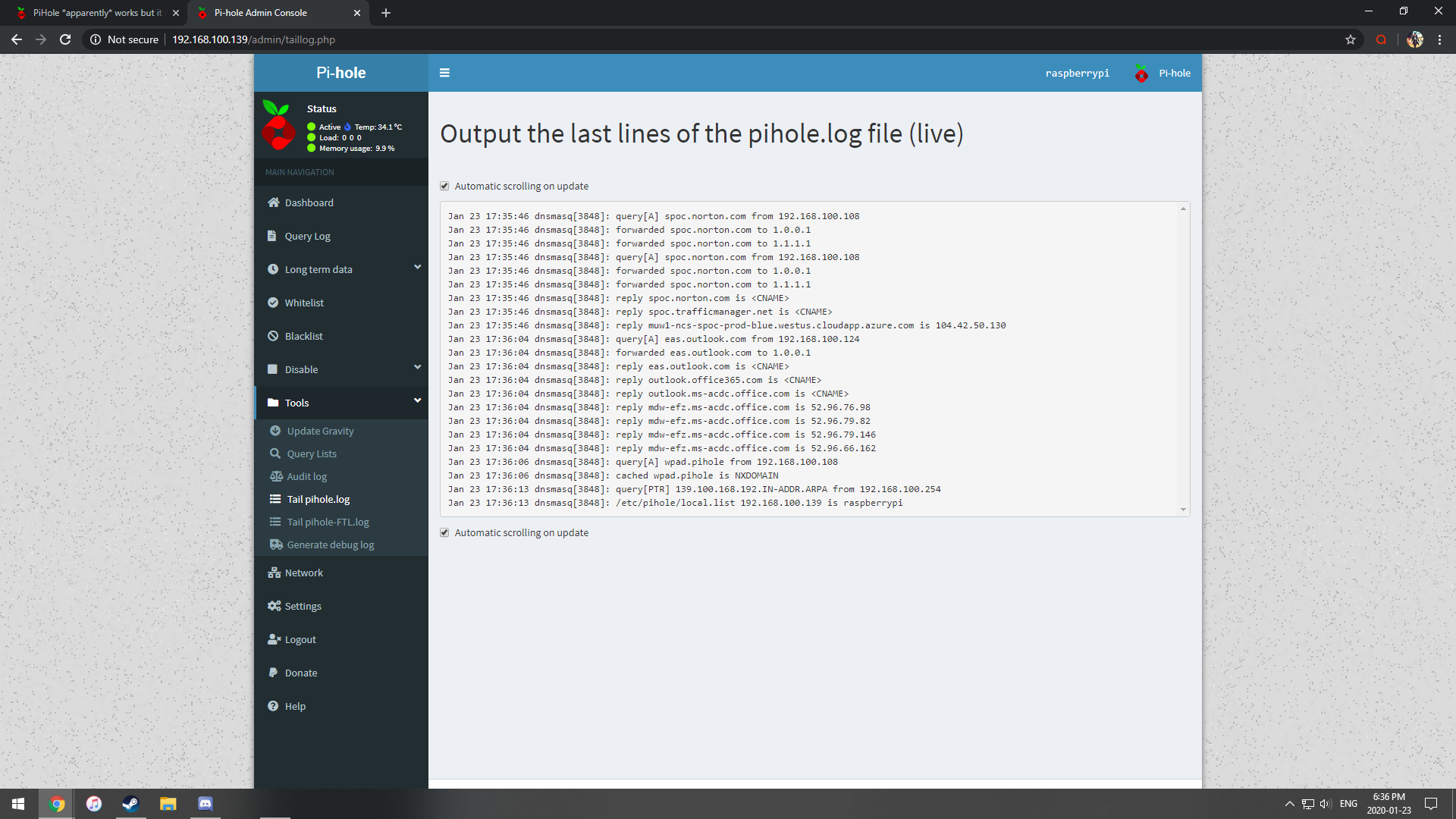Open the Windows notification center

coord(1431,804)
